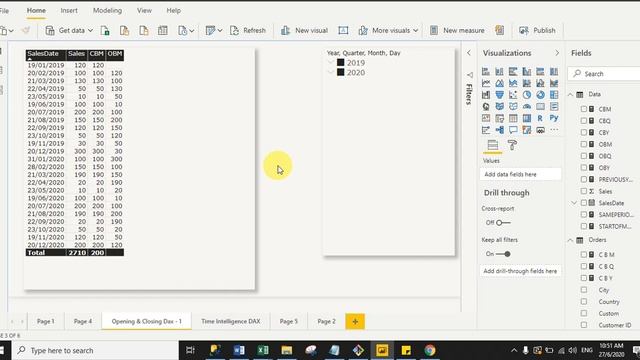Screen dimensions: 640x360
Task: Tick the OBQ field checkbox
Action: pyautogui.click(x=584, y=156)
